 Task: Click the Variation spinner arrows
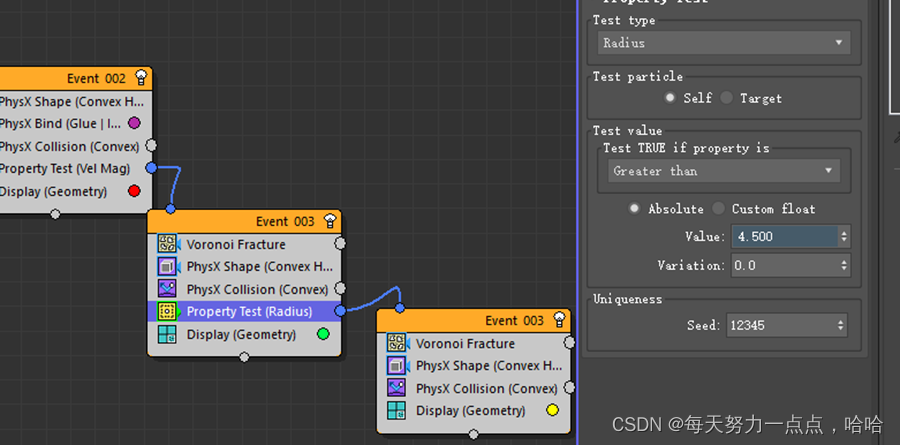[x=844, y=266]
